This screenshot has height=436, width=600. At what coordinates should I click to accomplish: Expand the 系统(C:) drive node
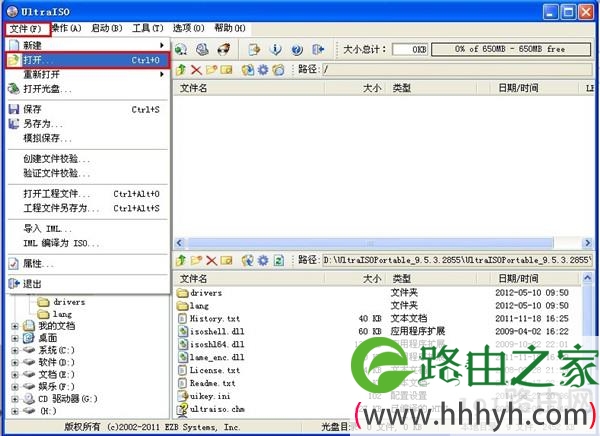15,350
